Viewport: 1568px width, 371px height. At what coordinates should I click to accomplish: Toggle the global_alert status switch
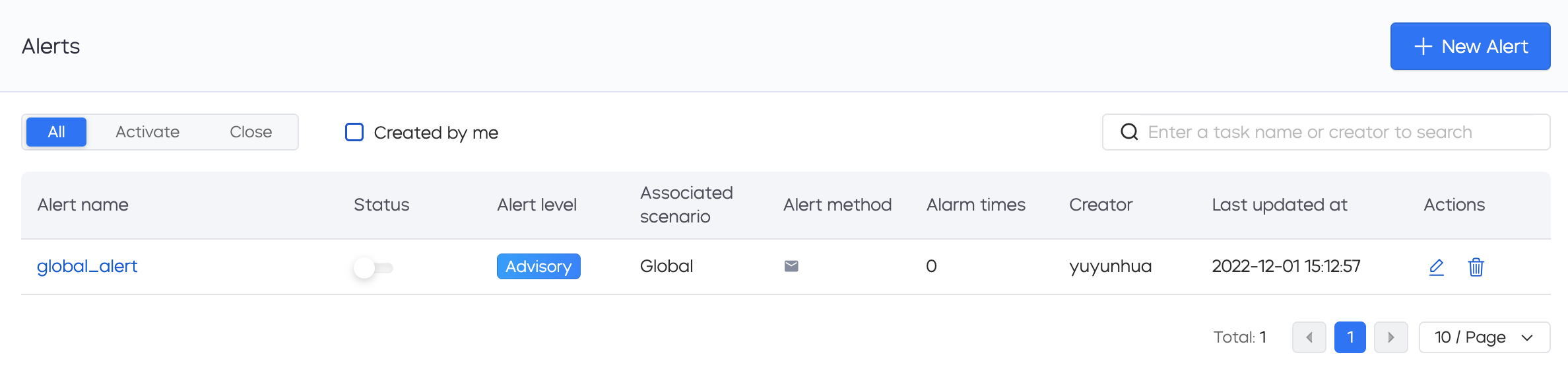(373, 267)
